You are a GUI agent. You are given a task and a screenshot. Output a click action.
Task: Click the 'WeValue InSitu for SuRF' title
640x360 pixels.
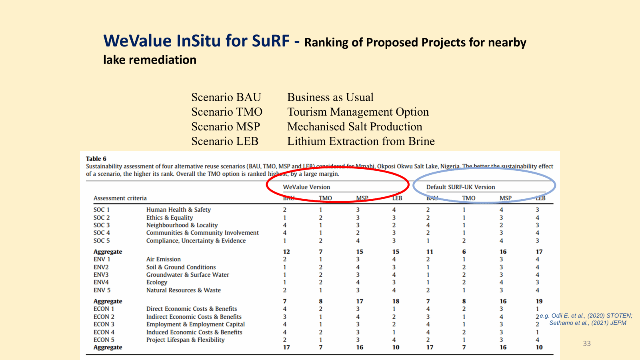coord(196,41)
